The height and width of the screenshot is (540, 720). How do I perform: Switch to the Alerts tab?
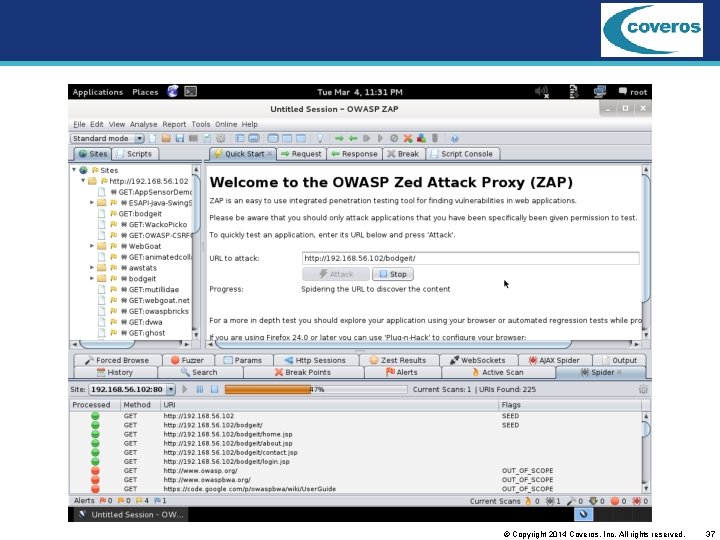coord(402,372)
